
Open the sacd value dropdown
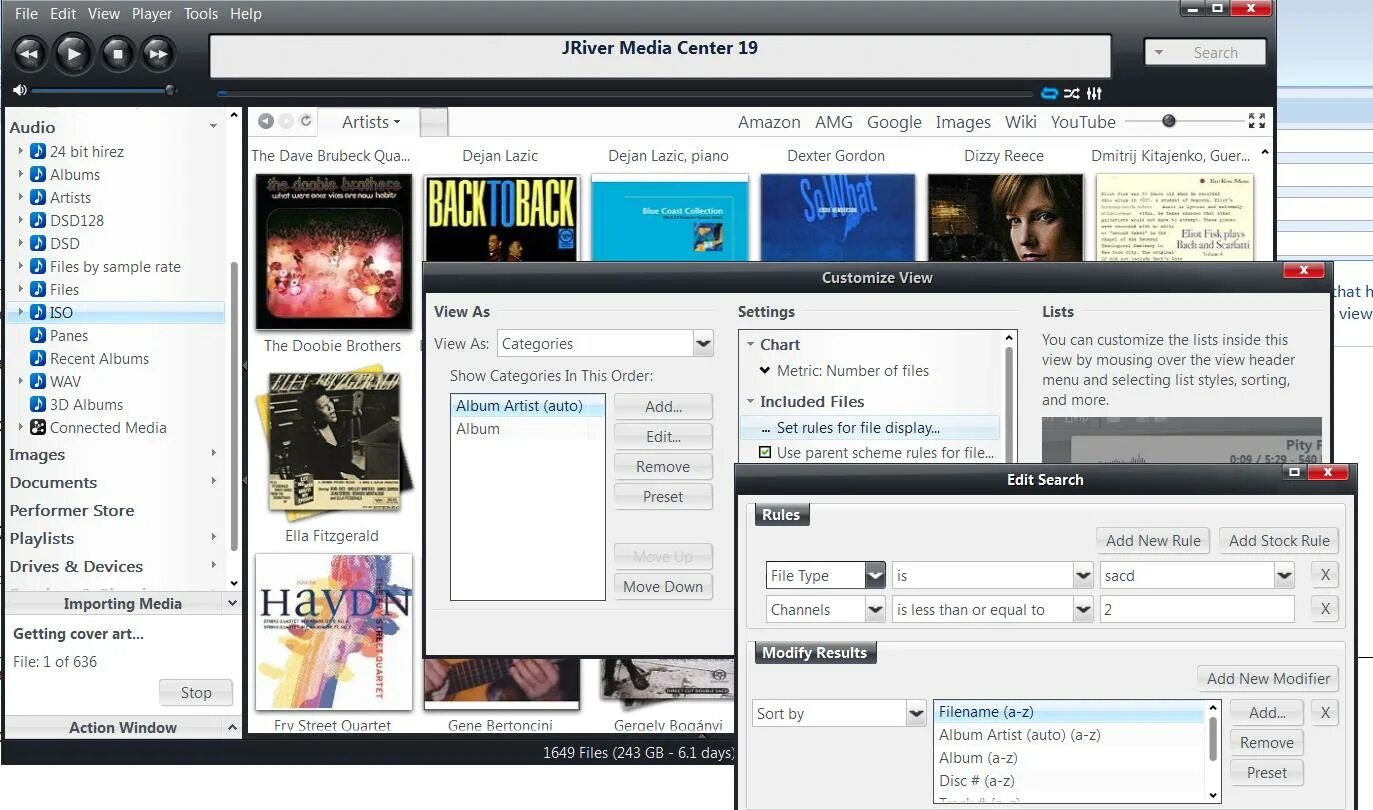(x=1284, y=575)
